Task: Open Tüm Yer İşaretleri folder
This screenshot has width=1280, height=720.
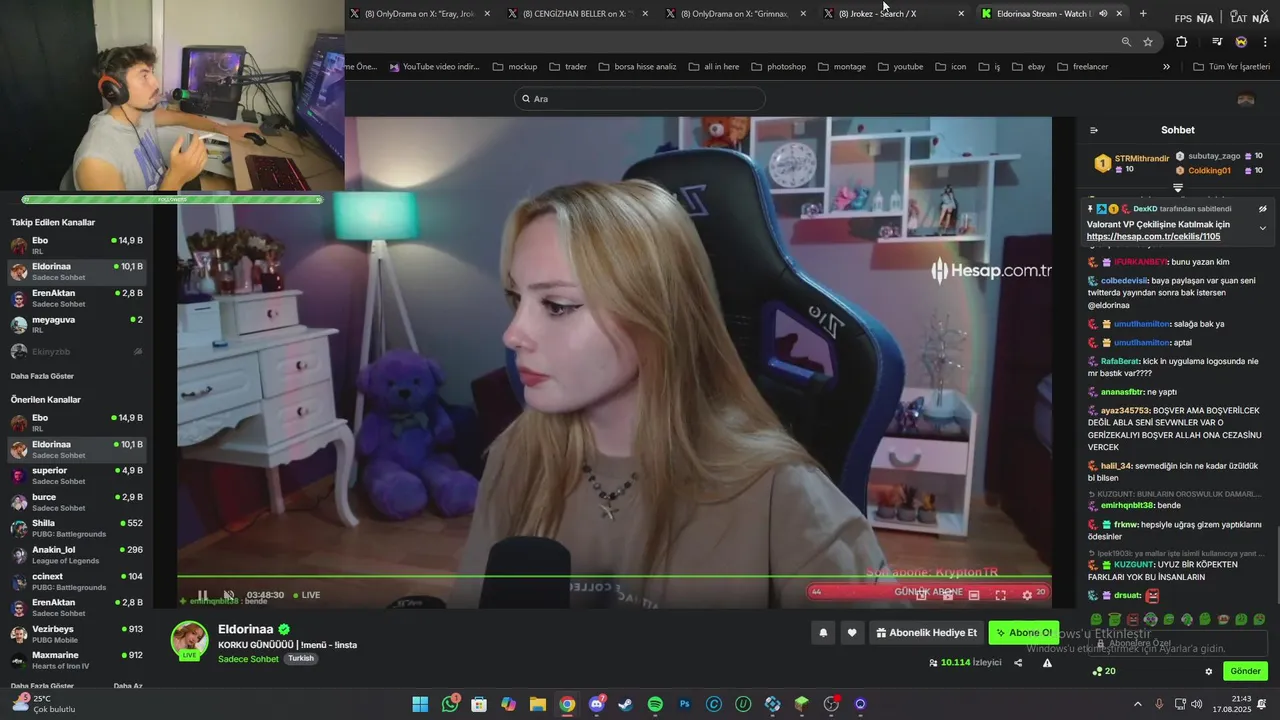Action: tap(1232, 67)
